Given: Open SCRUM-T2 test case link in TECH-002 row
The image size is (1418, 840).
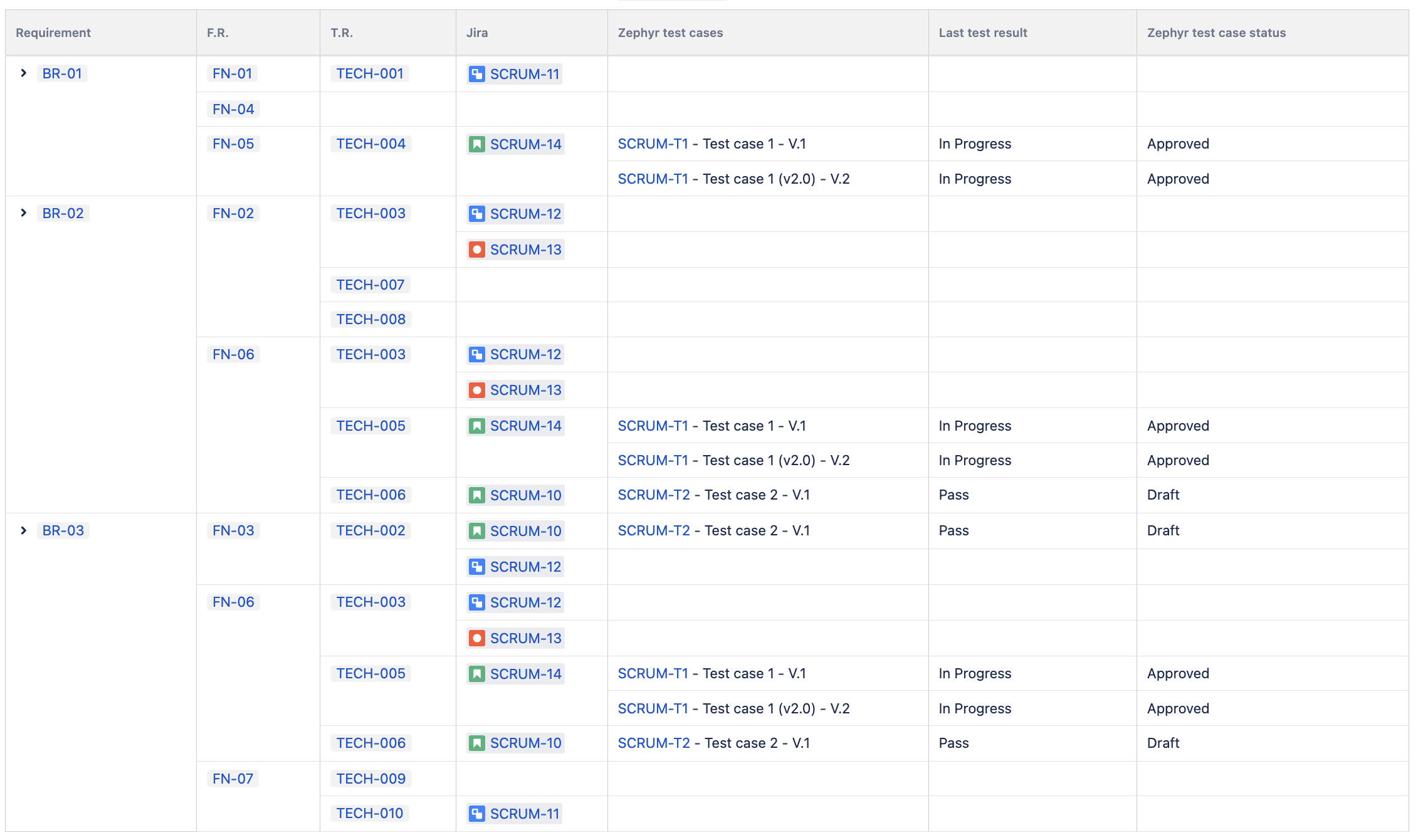Looking at the screenshot, I should [653, 530].
